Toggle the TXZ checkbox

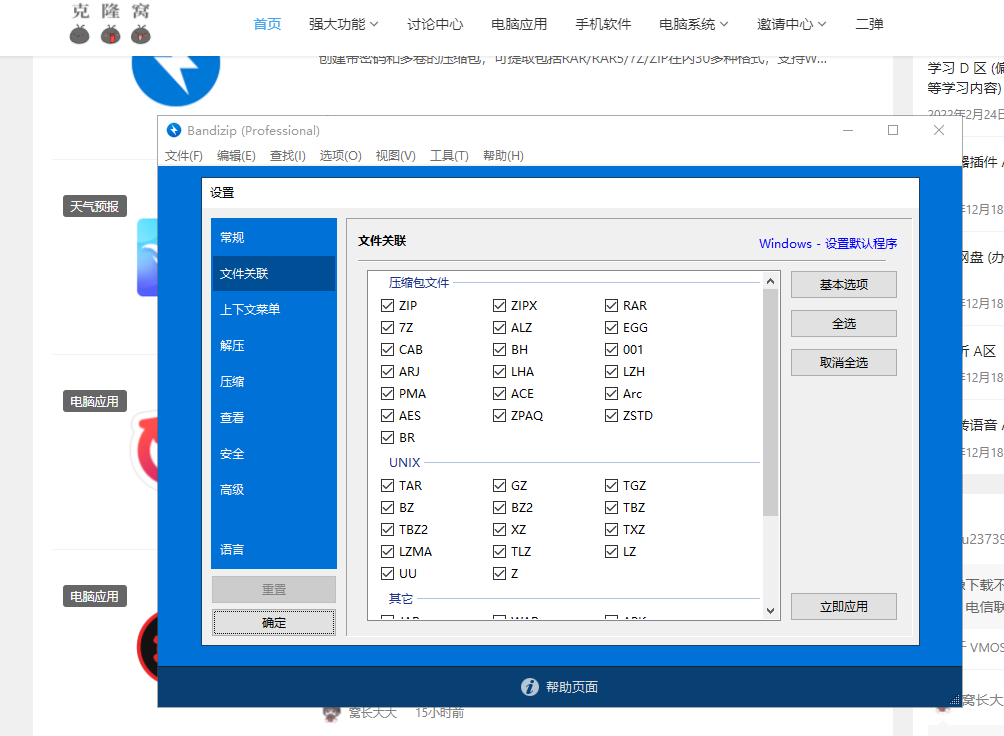[611, 530]
